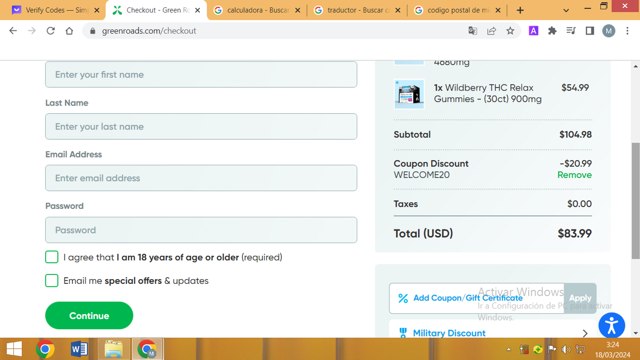The height and width of the screenshot is (360, 640).
Task: Click the Wildberry THC Relax Gummies name
Action: point(488,93)
